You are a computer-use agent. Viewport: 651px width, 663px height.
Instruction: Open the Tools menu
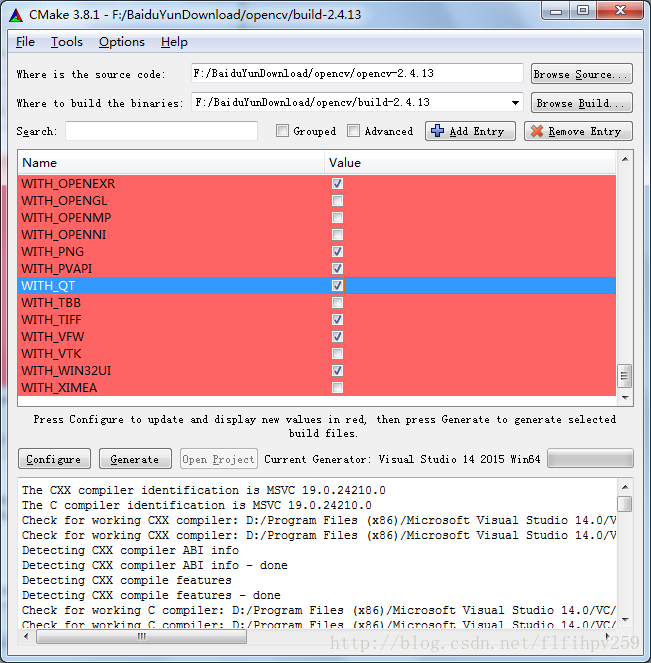[x=67, y=42]
